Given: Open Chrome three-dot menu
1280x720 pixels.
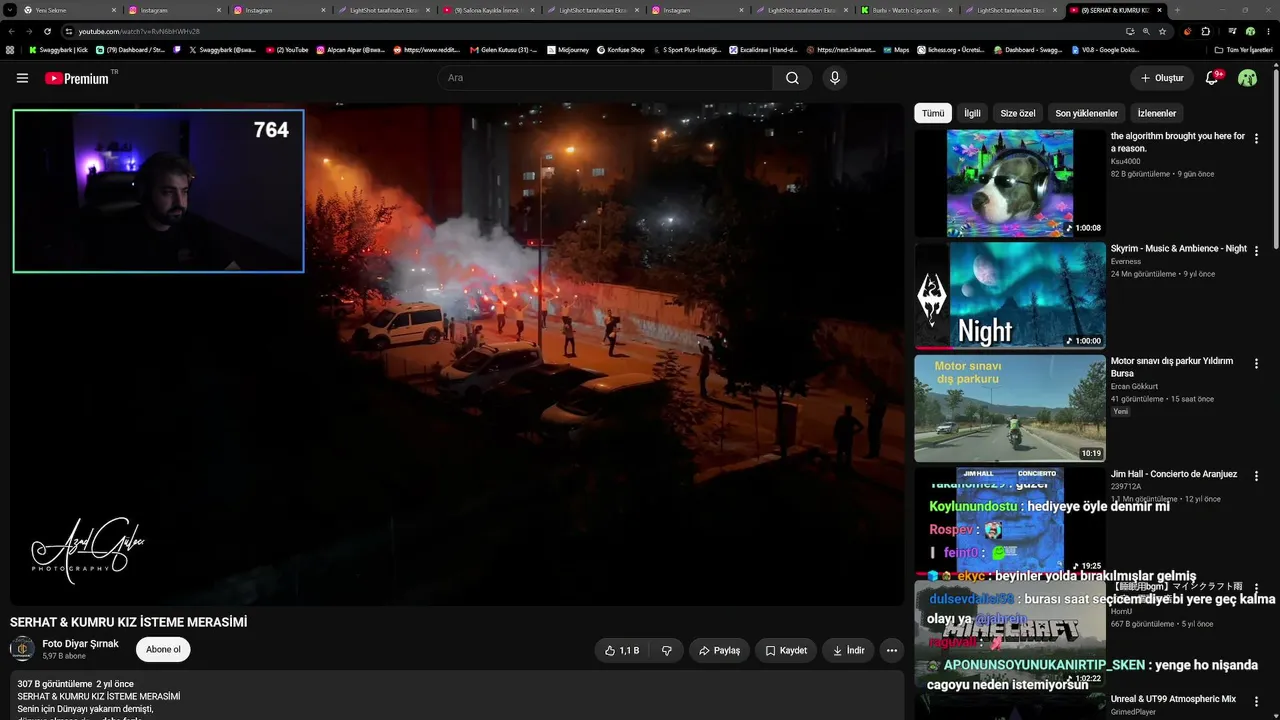Looking at the screenshot, I should [x=1268, y=31].
